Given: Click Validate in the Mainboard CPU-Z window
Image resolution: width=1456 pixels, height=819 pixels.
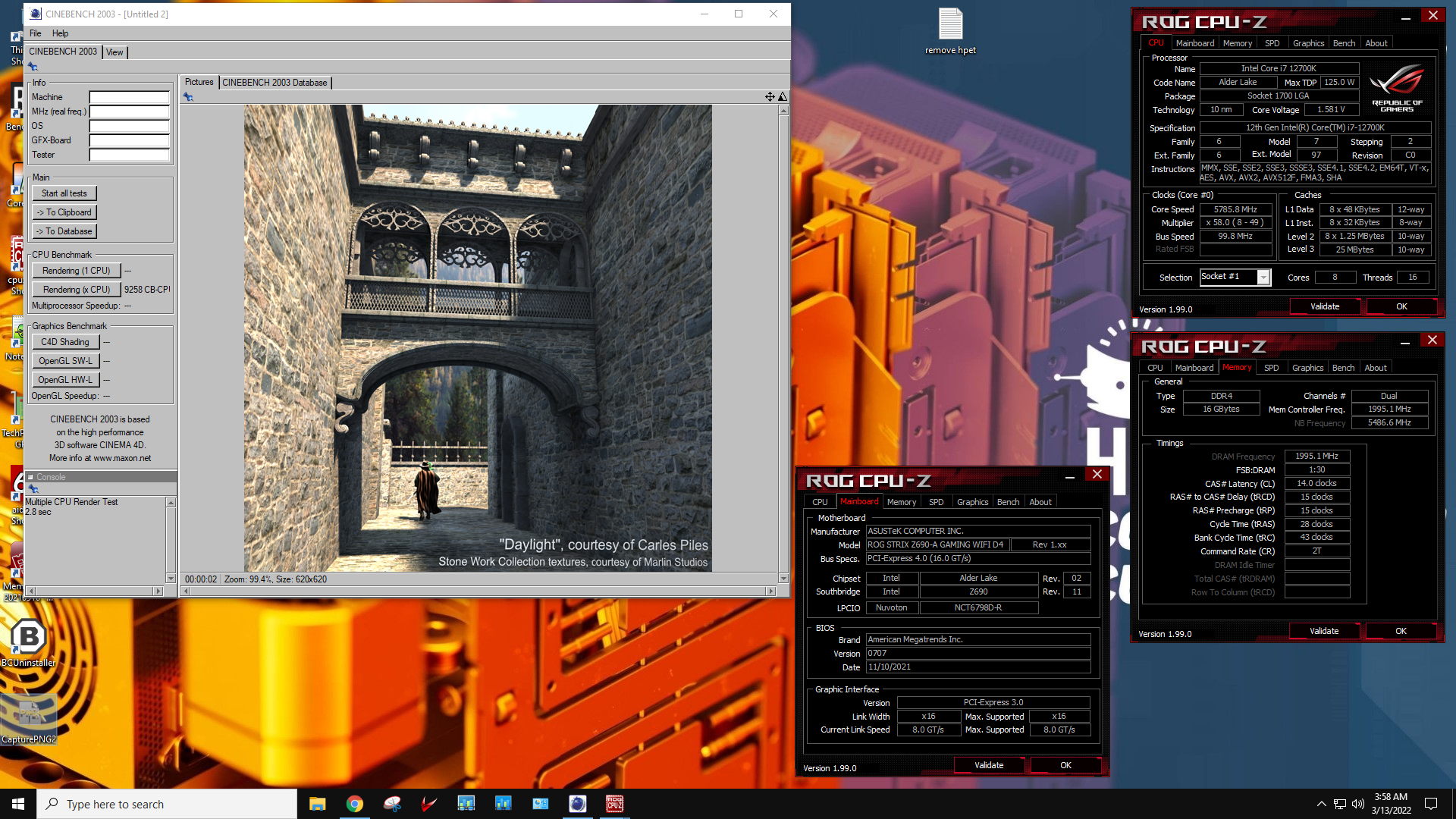Looking at the screenshot, I should click(x=989, y=765).
